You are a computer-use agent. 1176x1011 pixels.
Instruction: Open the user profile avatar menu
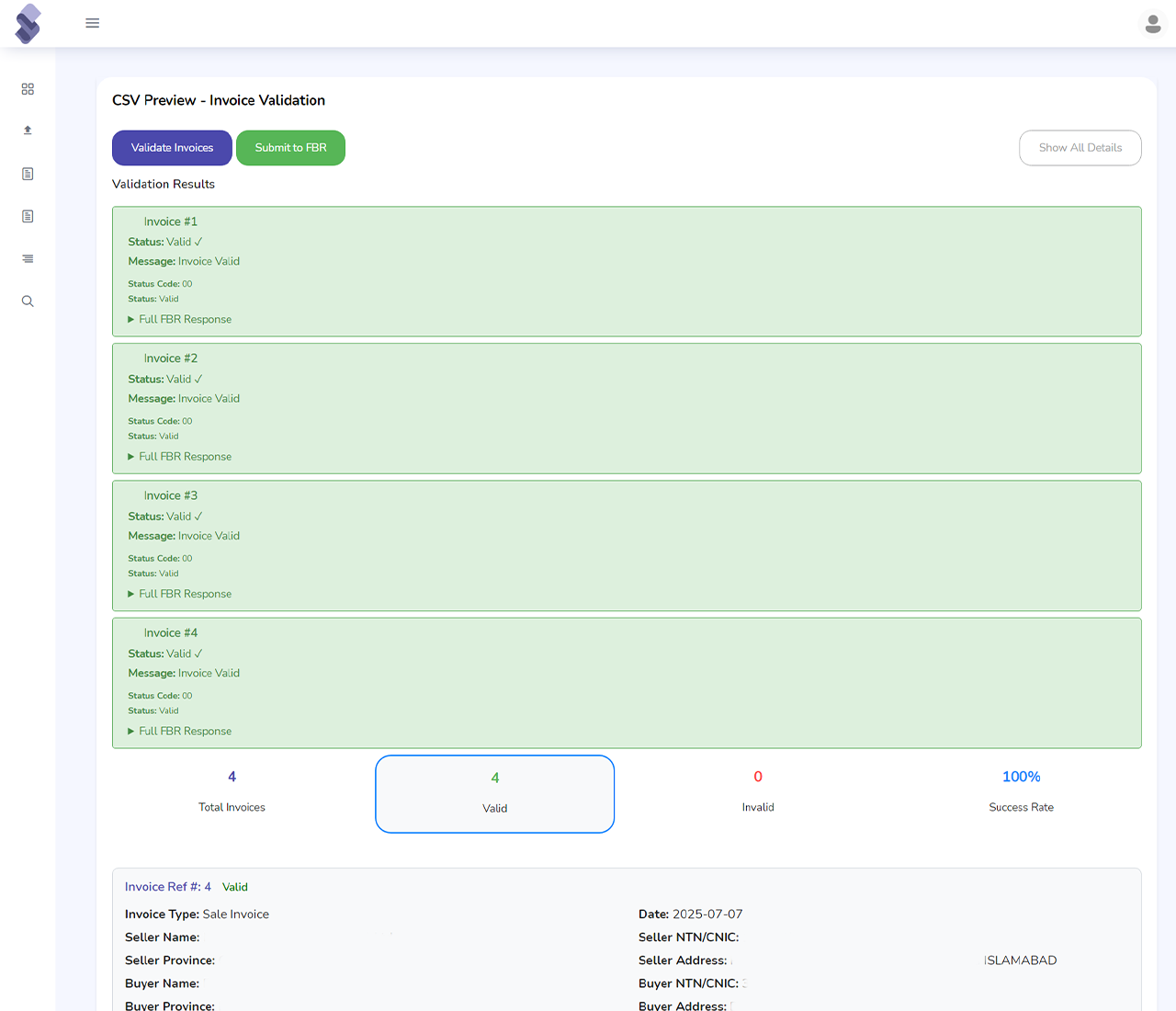point(1152,24)
